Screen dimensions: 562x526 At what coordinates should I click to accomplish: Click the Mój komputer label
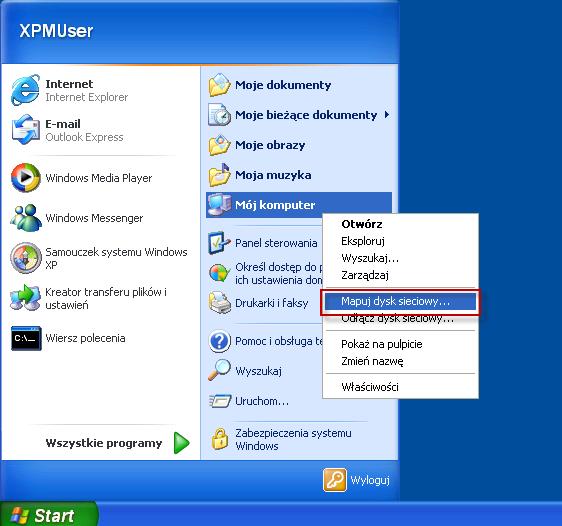[x=275, y=205]
